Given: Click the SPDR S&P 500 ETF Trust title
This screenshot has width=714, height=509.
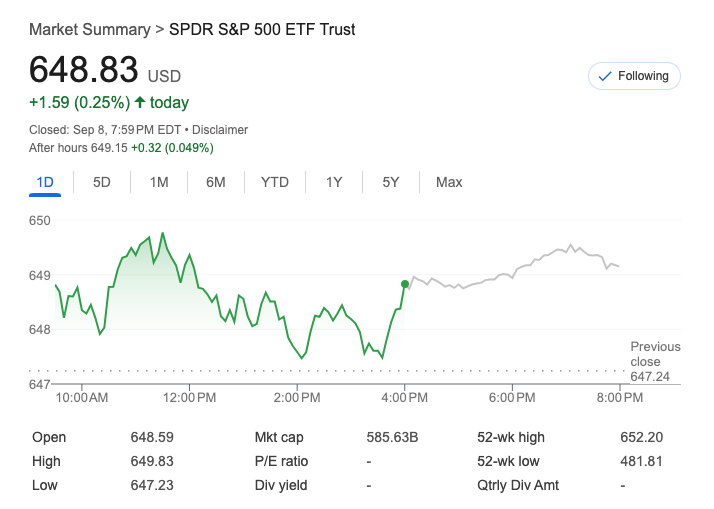Looking at the screenshot, I should click(262, 29).
